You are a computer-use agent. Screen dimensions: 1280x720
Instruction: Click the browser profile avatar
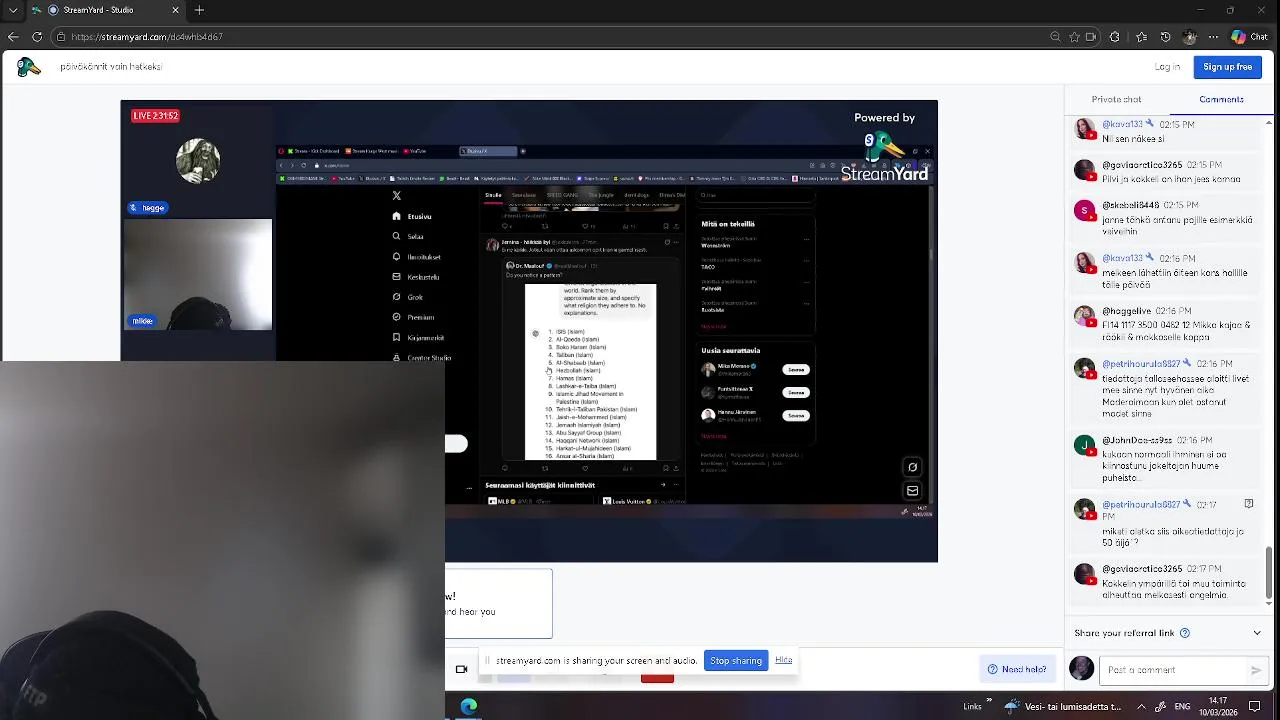pos(1189,37)
